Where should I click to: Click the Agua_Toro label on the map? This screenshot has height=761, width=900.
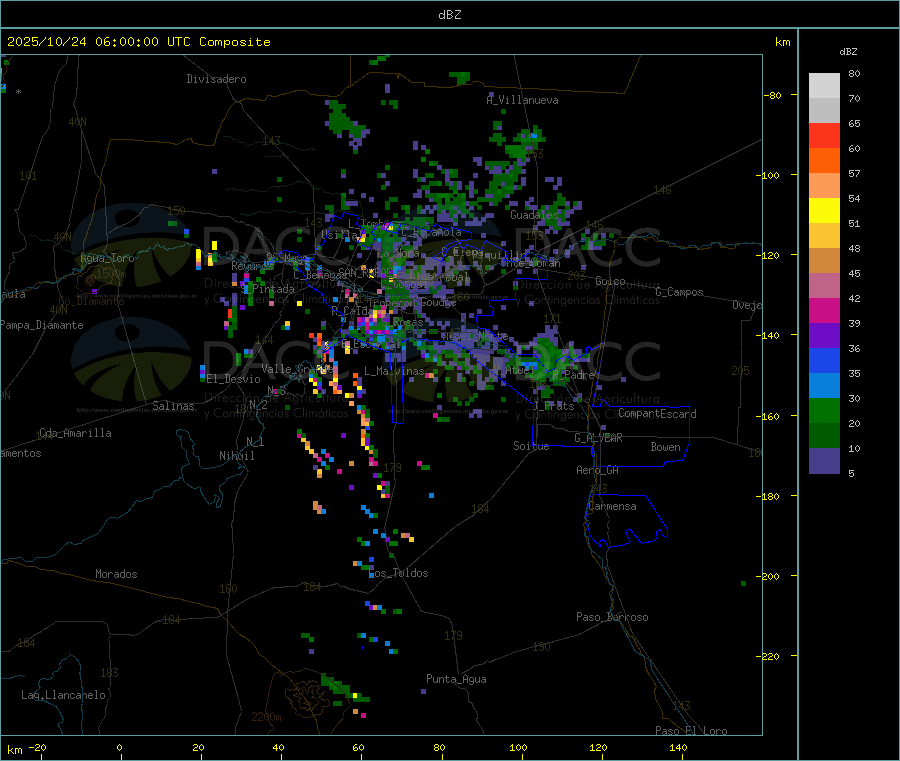pos(107,258)
